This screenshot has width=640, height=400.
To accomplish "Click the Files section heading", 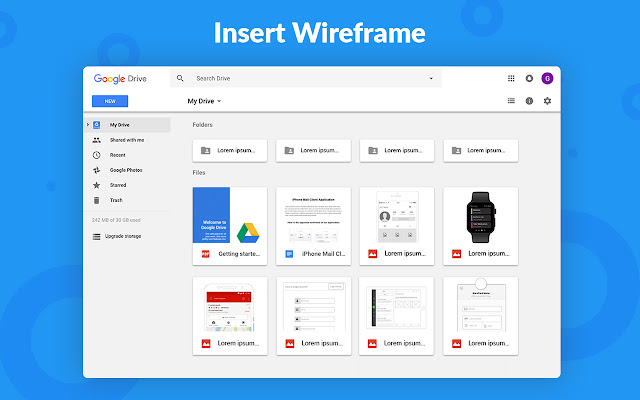I will pyautogui.click(x=199, y=173).
